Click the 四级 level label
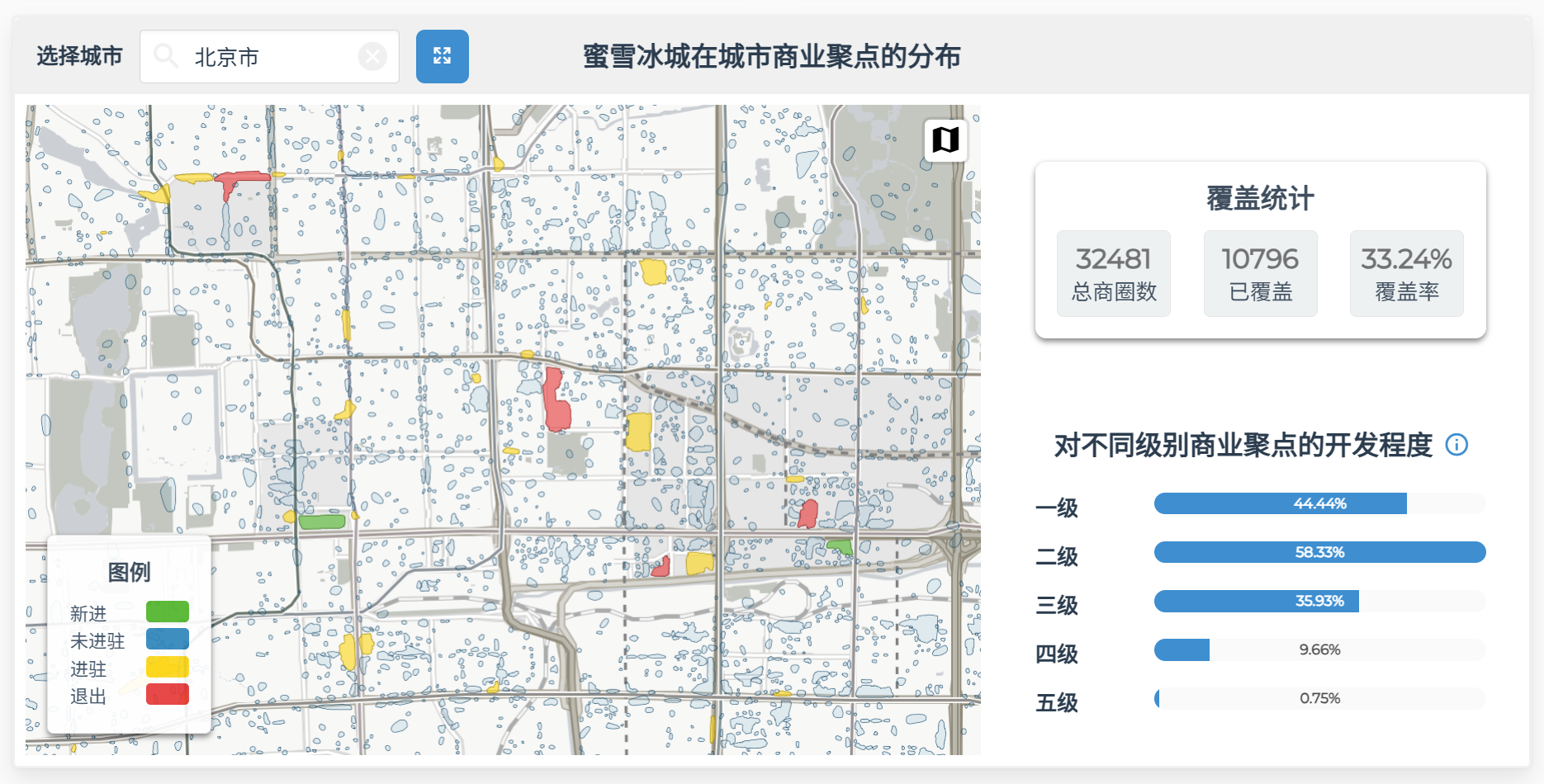Viewport: 1544px width, 784px height. pyautogui.click(x=1057, y=654)
